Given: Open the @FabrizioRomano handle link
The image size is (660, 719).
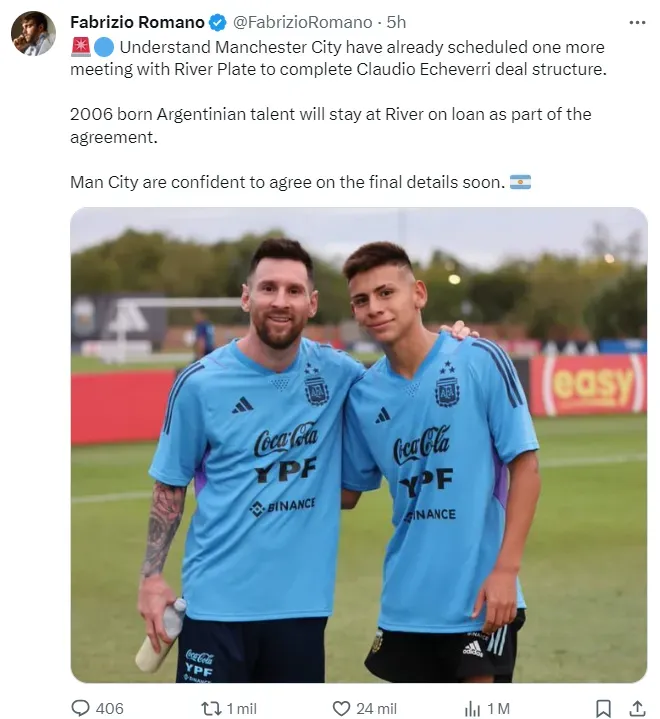Looking at the screenshot, I should (303, 22).
